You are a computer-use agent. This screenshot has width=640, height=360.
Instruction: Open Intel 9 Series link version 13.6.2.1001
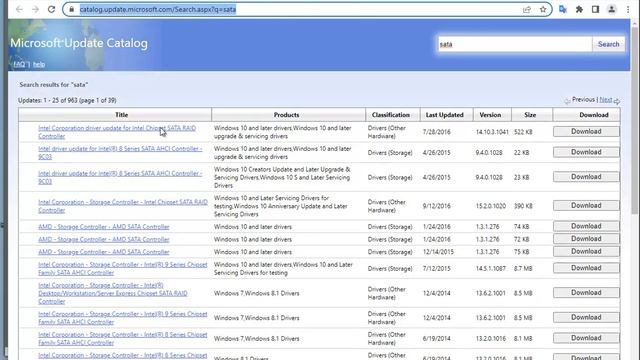click(x=122, y=318)
